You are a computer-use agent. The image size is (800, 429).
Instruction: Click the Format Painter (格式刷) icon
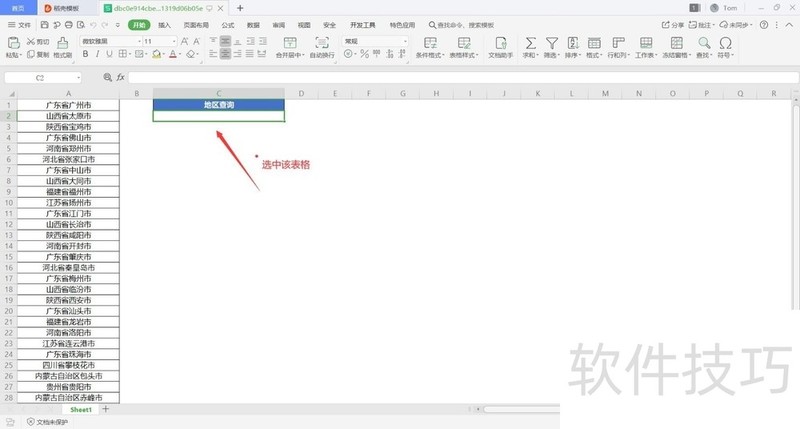coord(62,43)
